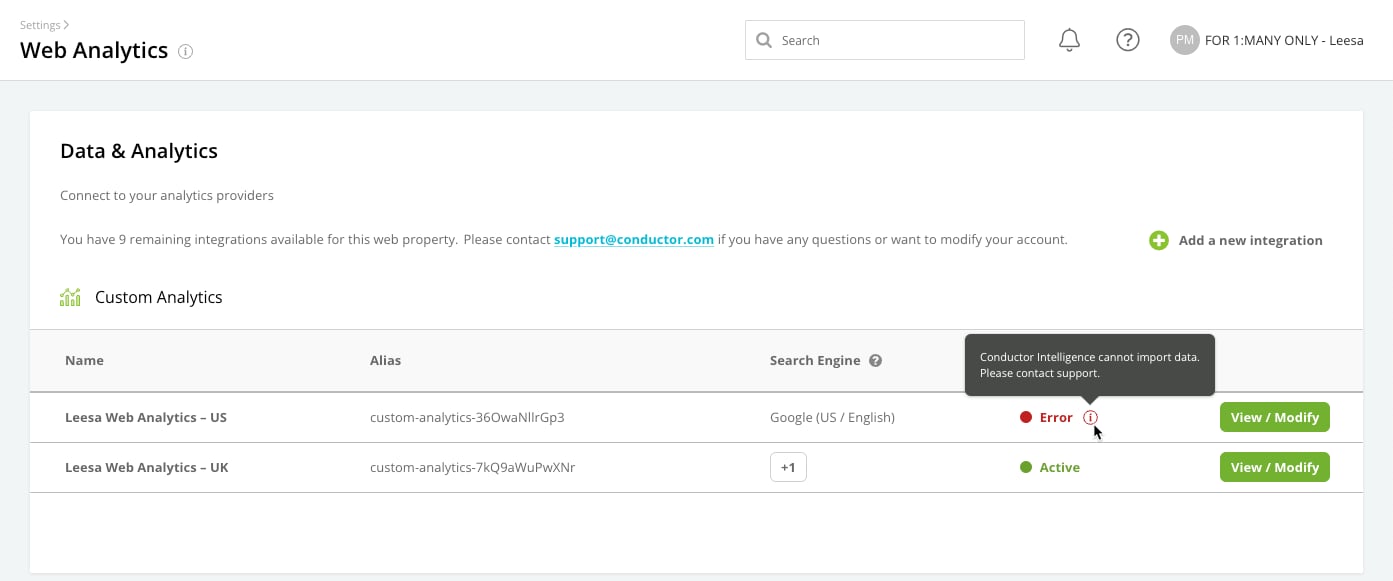The width and height of the screenshot is (1393, 581).
Task: Click the red error info icon
Action: pos(1090,418)
